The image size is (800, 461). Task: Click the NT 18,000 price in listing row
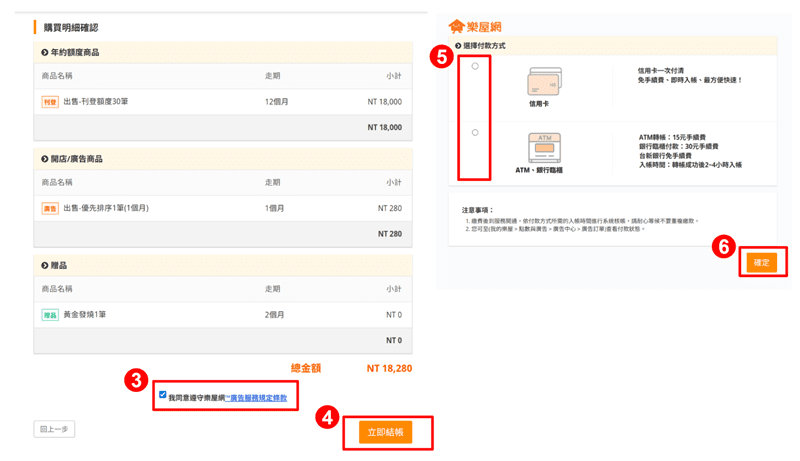click(x=385, y=102)
